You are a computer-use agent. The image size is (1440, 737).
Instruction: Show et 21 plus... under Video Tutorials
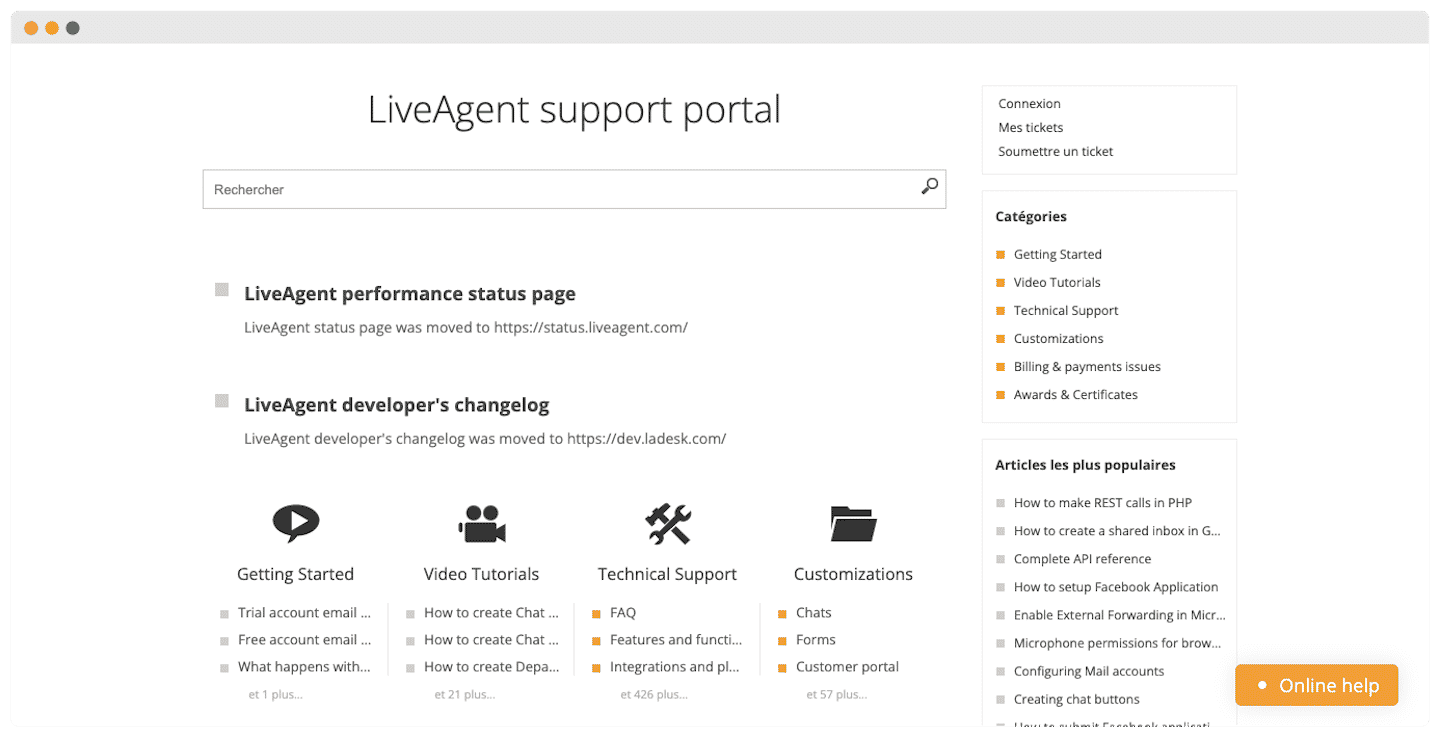tap(465, 694)
